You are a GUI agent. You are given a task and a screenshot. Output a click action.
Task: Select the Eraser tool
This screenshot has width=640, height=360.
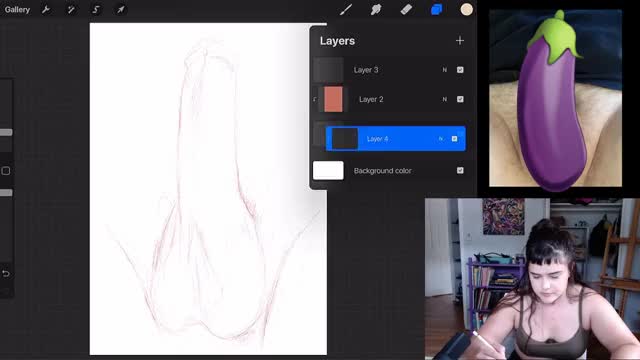[406, 9]
